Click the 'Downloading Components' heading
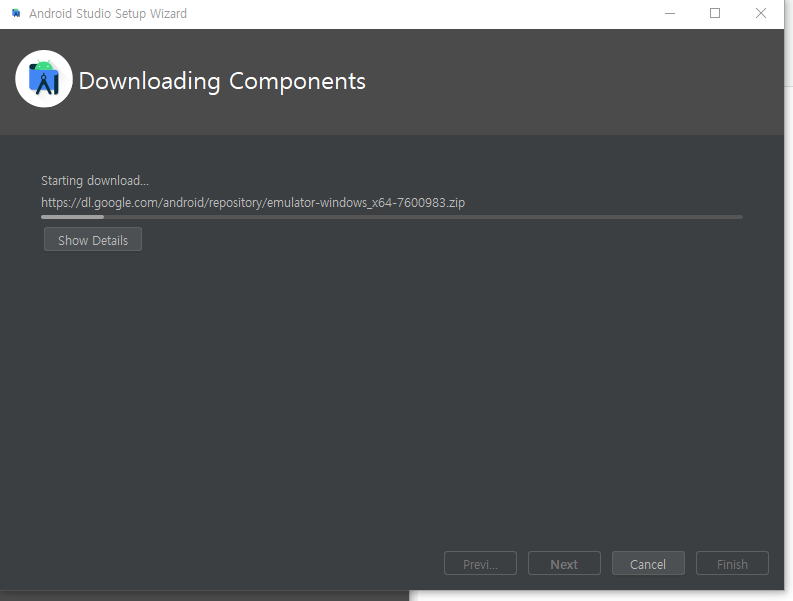793x601 pixels. [x=222, y=81]
